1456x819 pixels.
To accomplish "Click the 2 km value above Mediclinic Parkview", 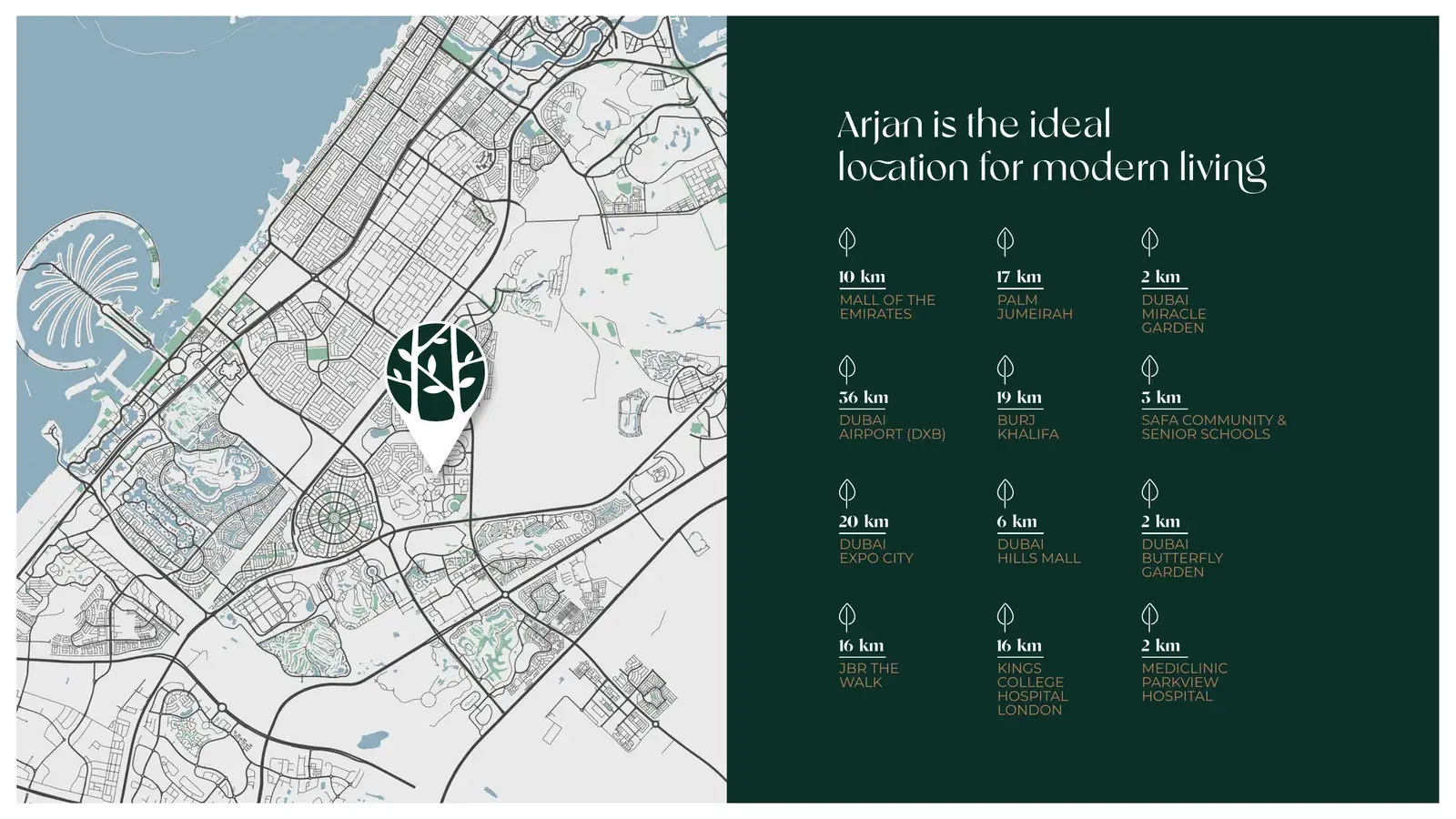I will pyautogui.click(x=1161, y=645).
